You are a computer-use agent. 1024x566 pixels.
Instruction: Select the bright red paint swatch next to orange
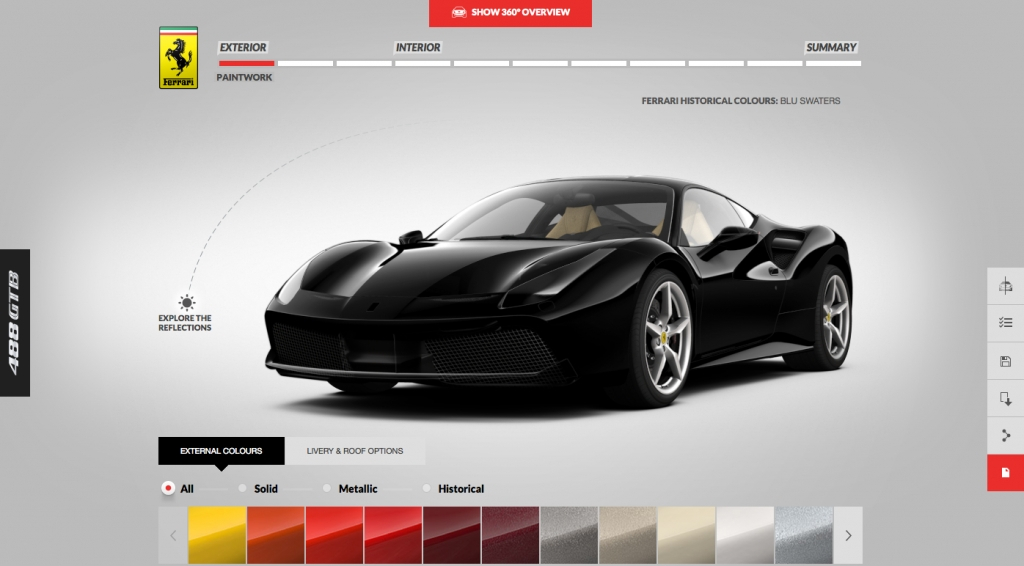[x=334, y=535]
